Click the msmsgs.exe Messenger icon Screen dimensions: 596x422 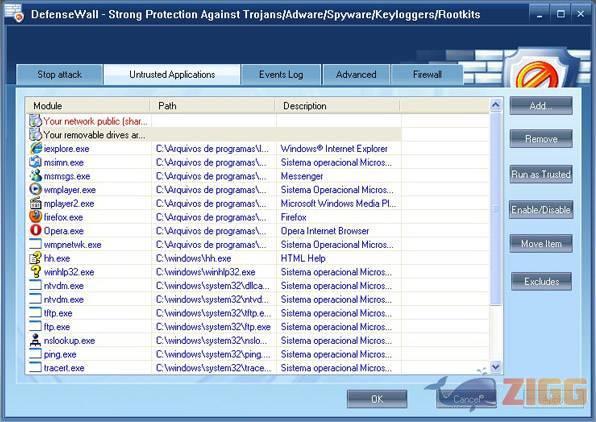click(x=35, y=176)
